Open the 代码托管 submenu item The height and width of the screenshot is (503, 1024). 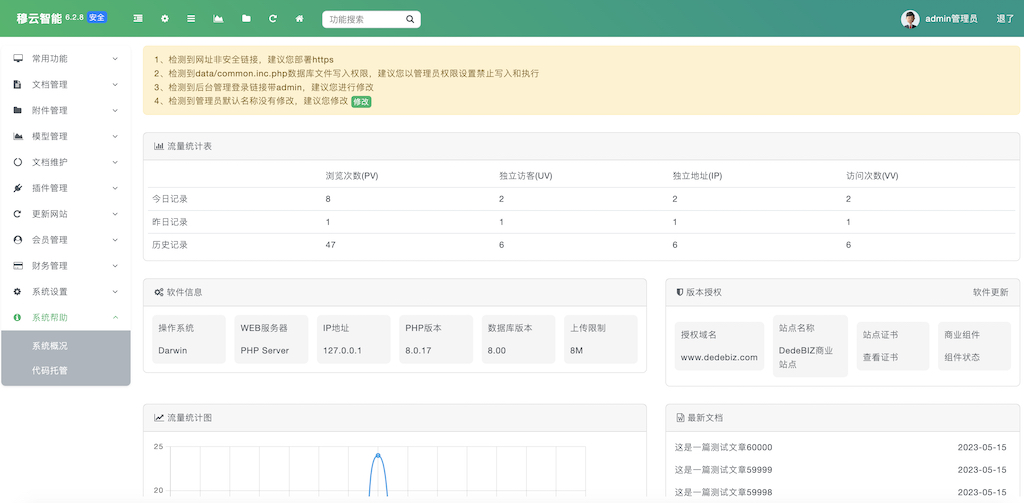50,371
